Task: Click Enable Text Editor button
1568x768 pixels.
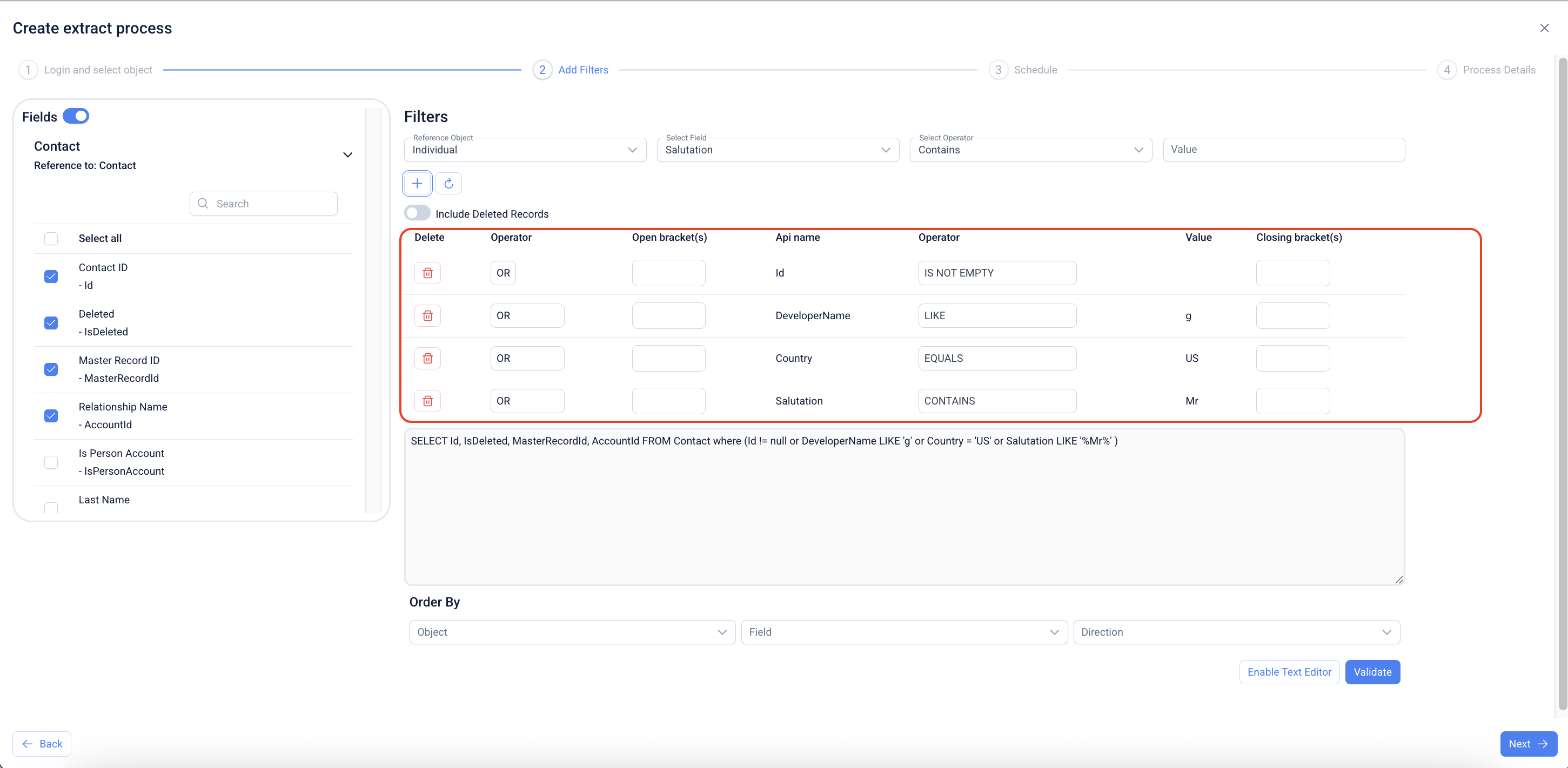Action: tap(1289, 671)
